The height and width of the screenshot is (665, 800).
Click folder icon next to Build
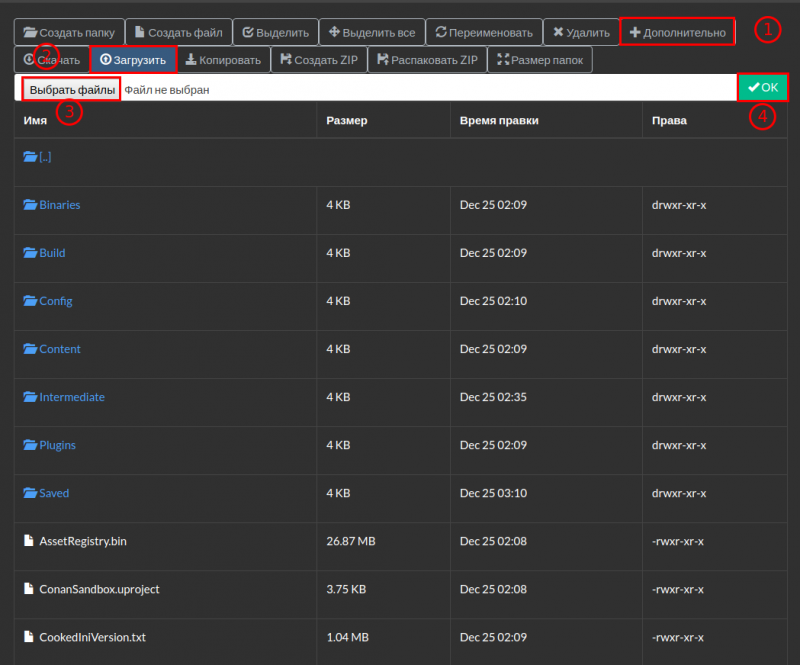(x=30, y=253)
